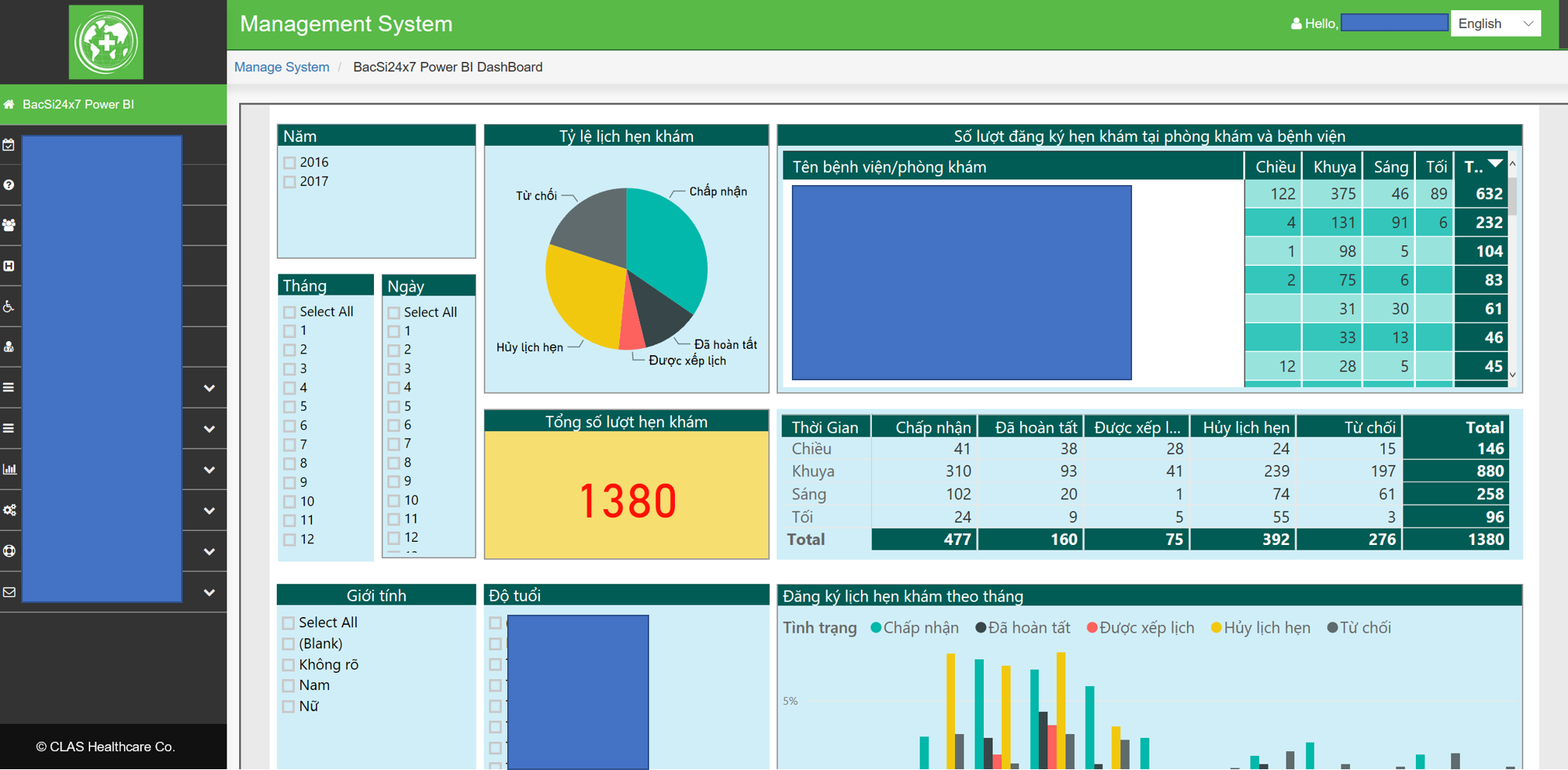This screenshot has width=1568, height=770.
Task: Click the dark Đã hoàn tất legend dot
Action: click(x=981, y=627)
